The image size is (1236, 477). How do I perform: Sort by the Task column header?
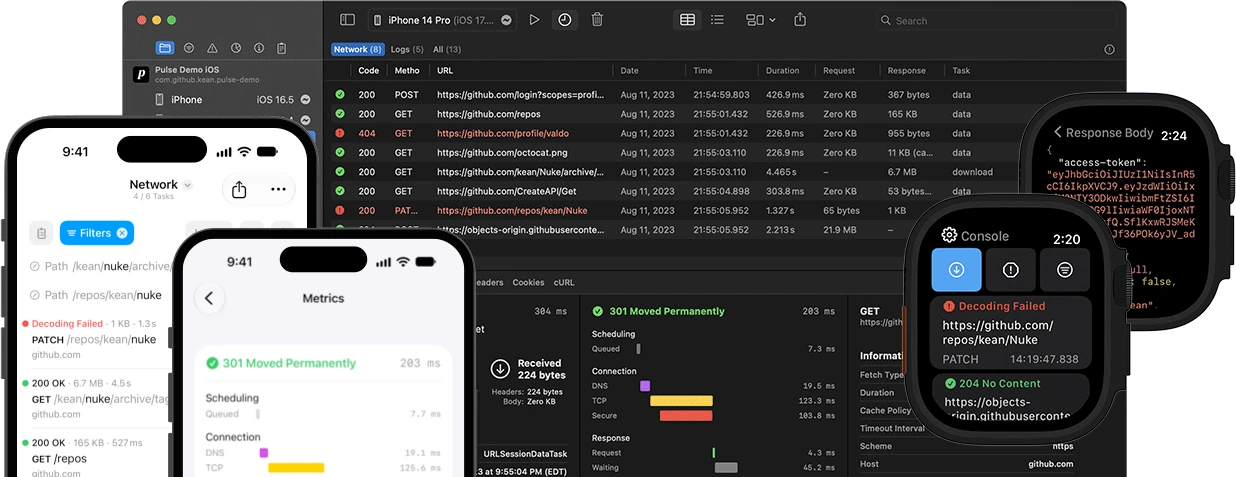[961, 71]
